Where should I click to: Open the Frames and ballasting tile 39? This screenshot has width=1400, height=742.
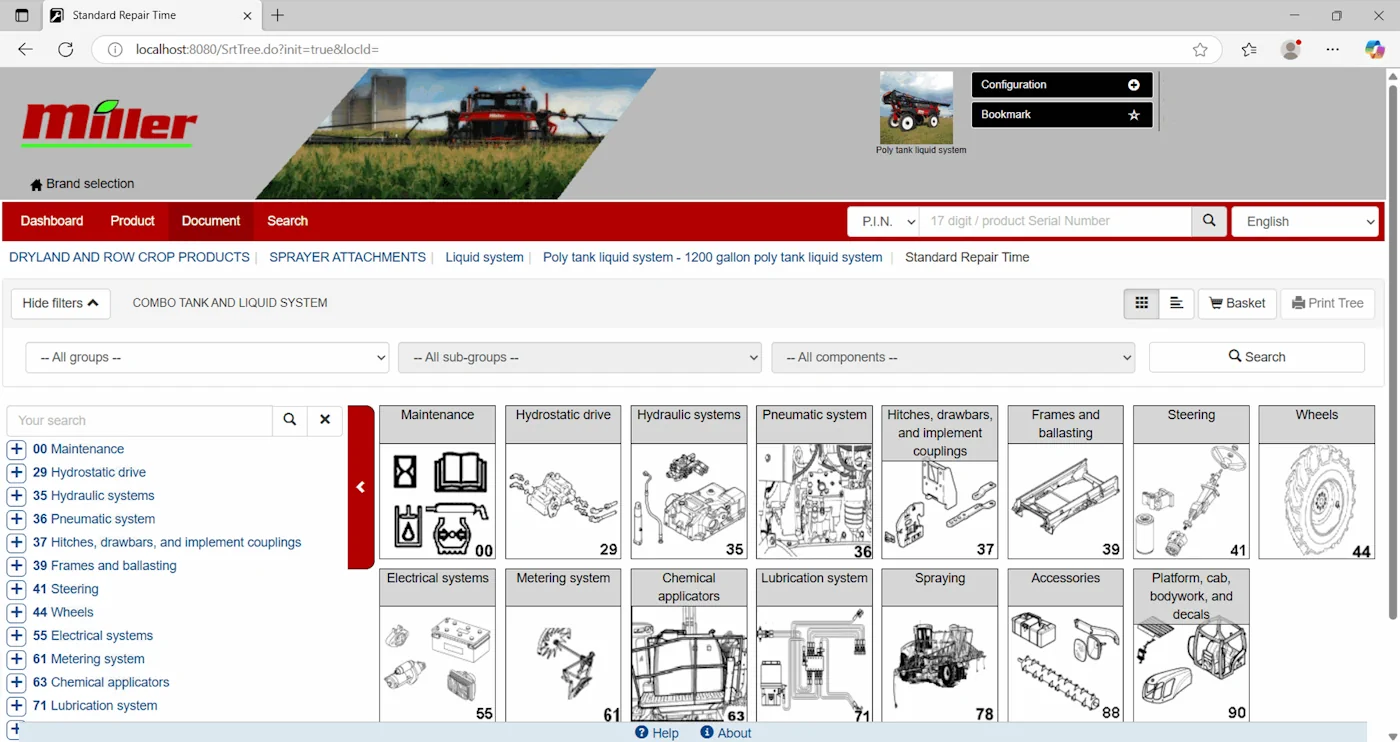tap(1065, 482)
